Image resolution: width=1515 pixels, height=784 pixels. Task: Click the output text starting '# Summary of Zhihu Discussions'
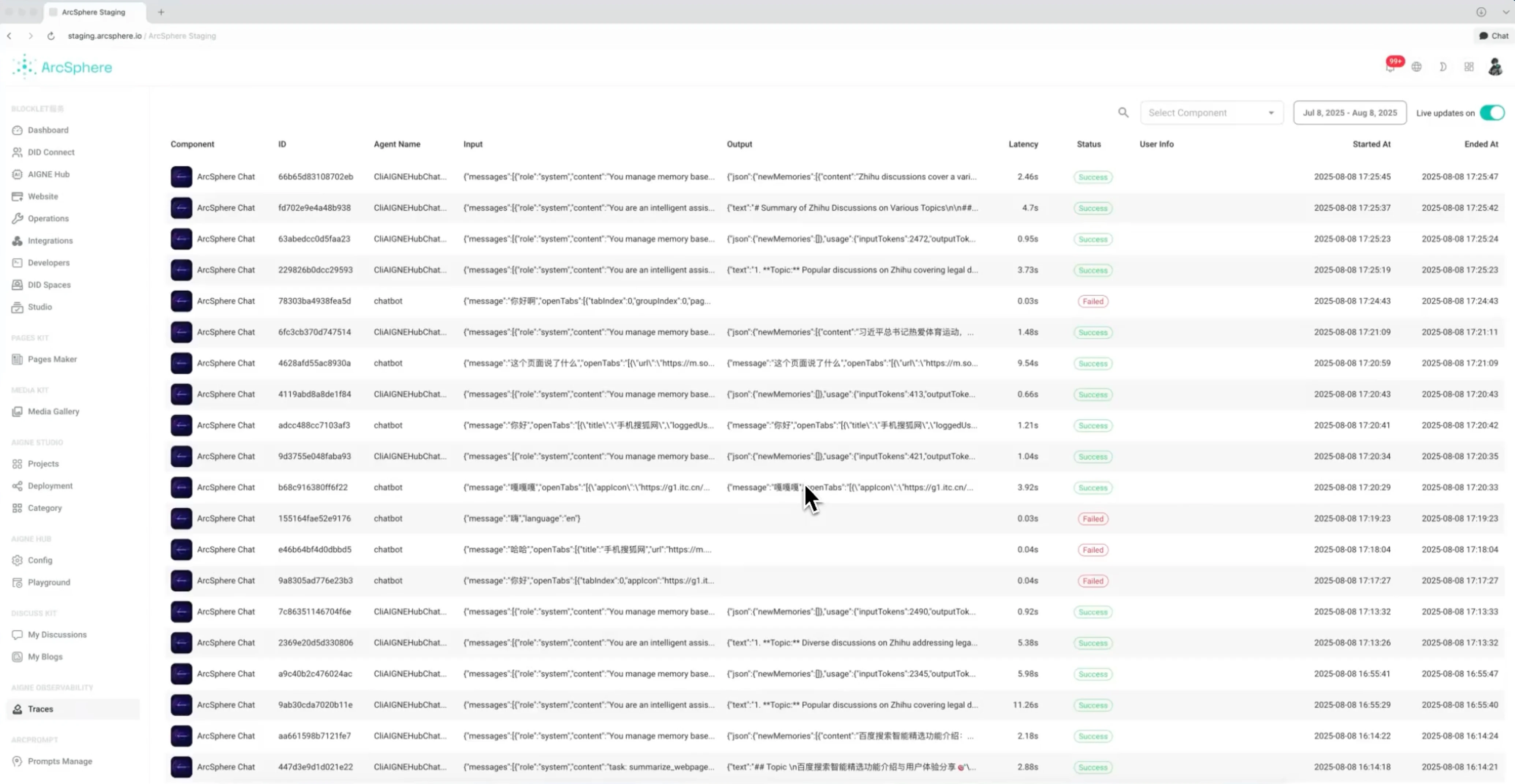[x=852, y=208]
